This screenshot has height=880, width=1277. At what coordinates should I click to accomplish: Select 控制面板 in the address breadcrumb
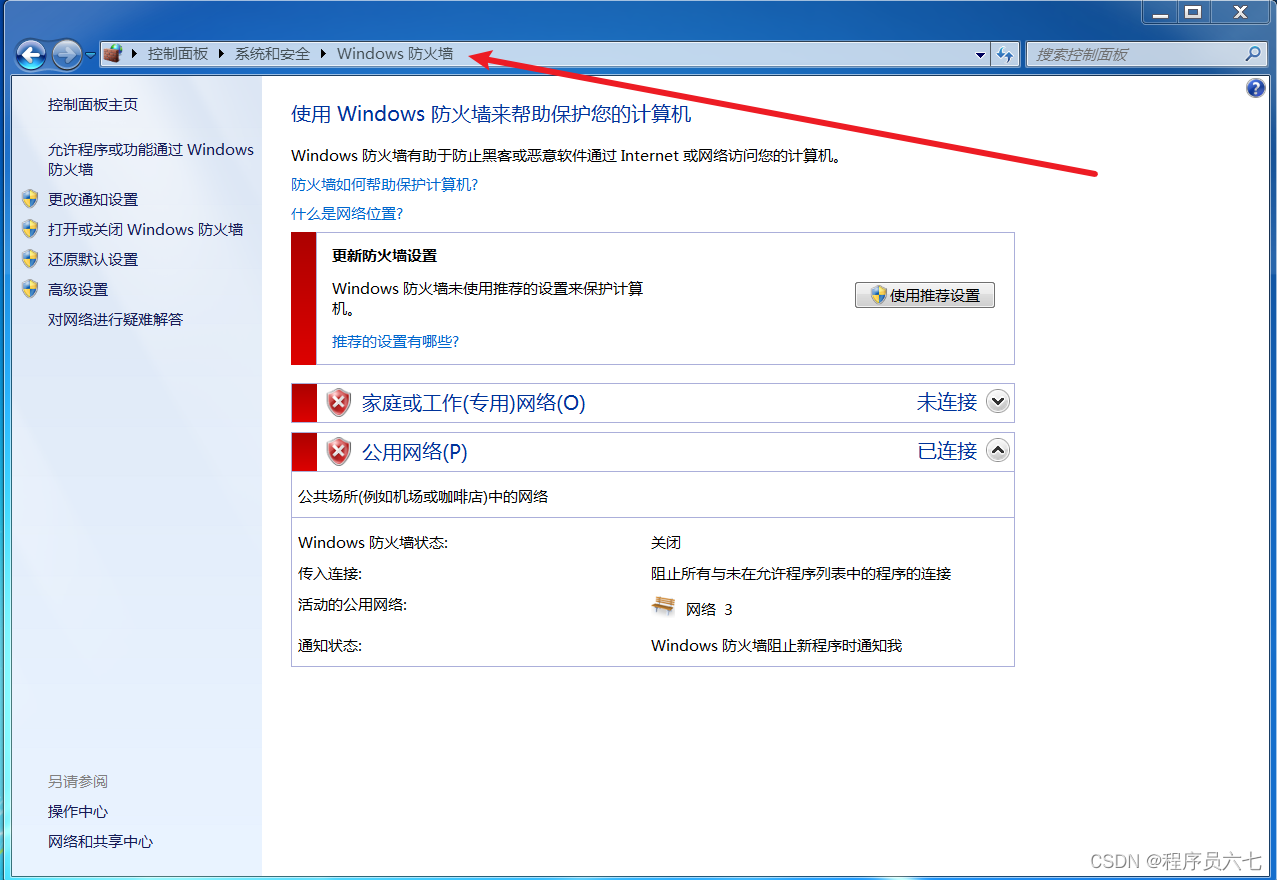pos(178,54)
